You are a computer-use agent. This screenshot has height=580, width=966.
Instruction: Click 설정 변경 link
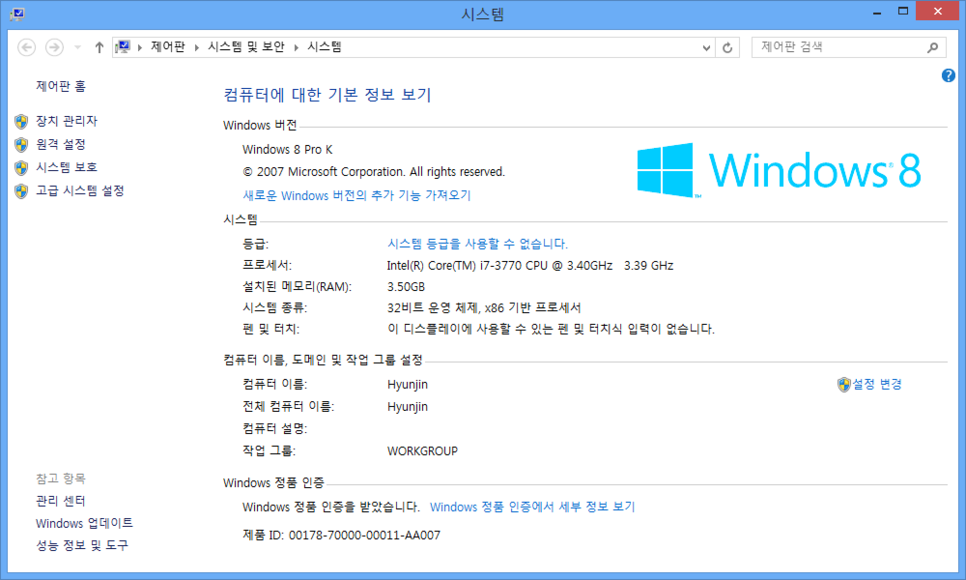tap(877, 384)
